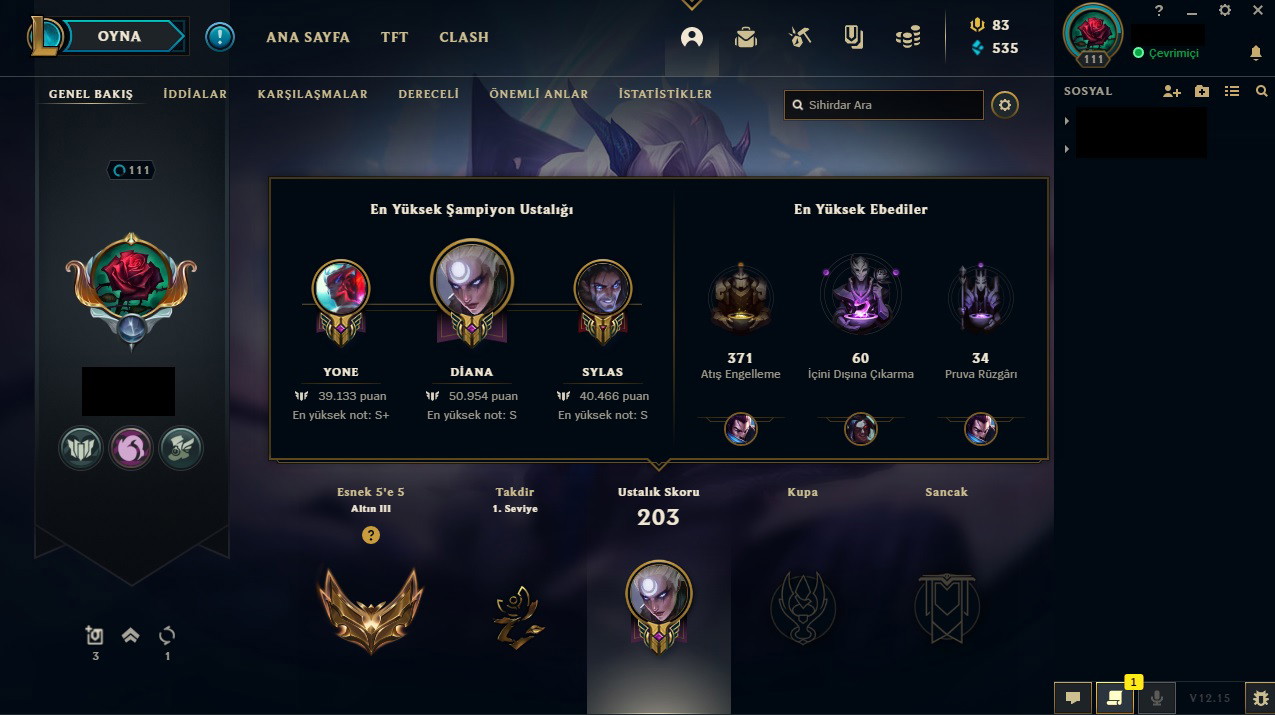
Task: Open the Collection backpack icon
Action: pos(745,37)
